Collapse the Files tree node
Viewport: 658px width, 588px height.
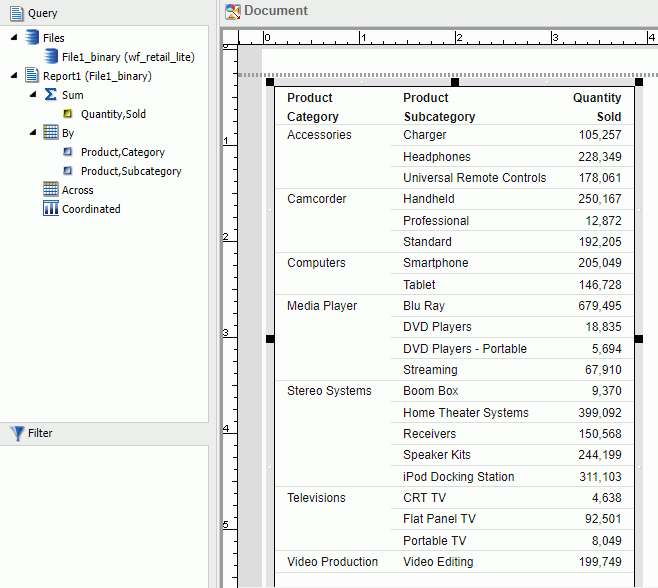click(x=13, y=38)
